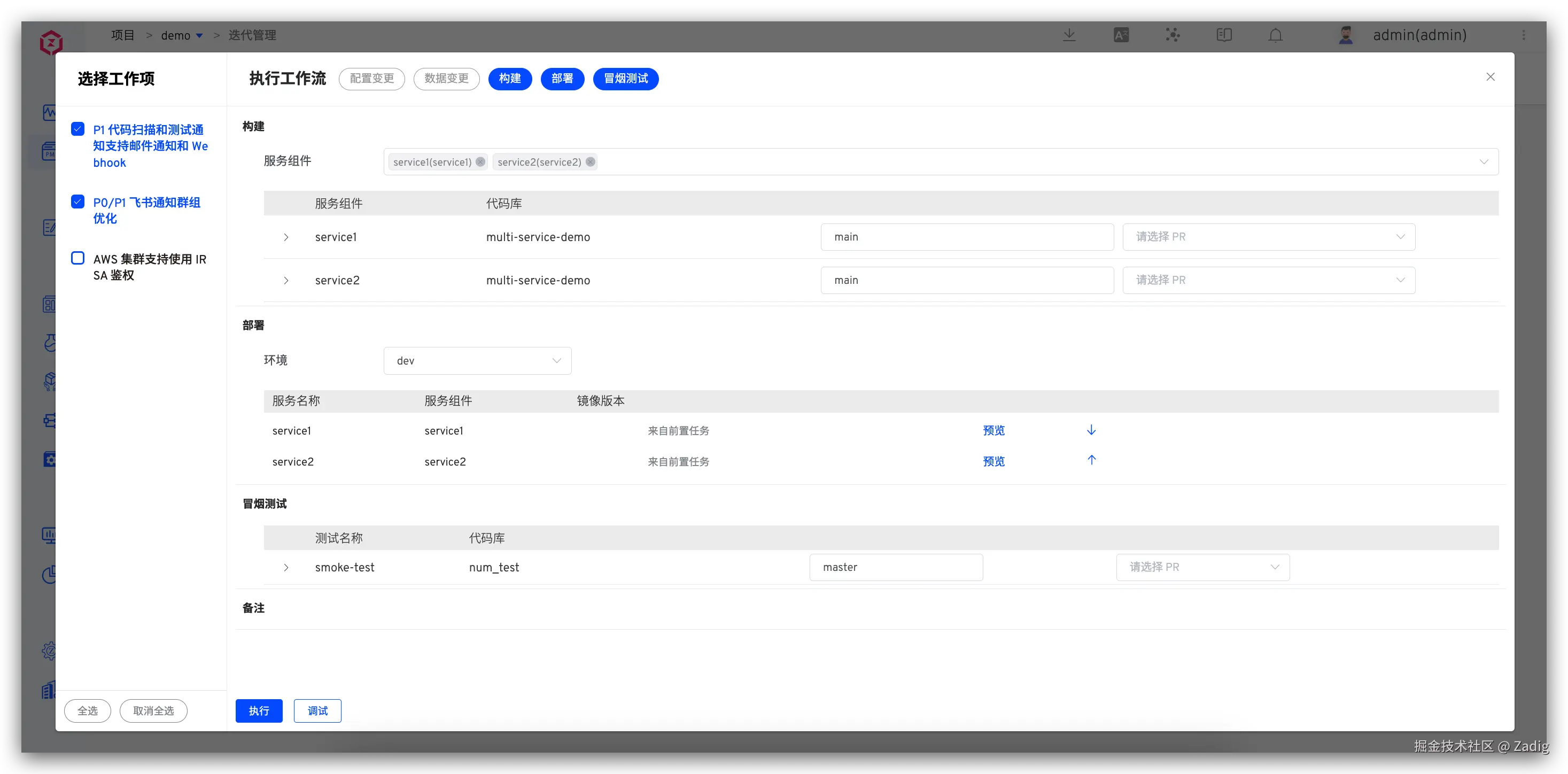The width and height of the screenshot is (1568, 774).
Task: Expand the service1 build row
Action: click(x=286, y=237)
